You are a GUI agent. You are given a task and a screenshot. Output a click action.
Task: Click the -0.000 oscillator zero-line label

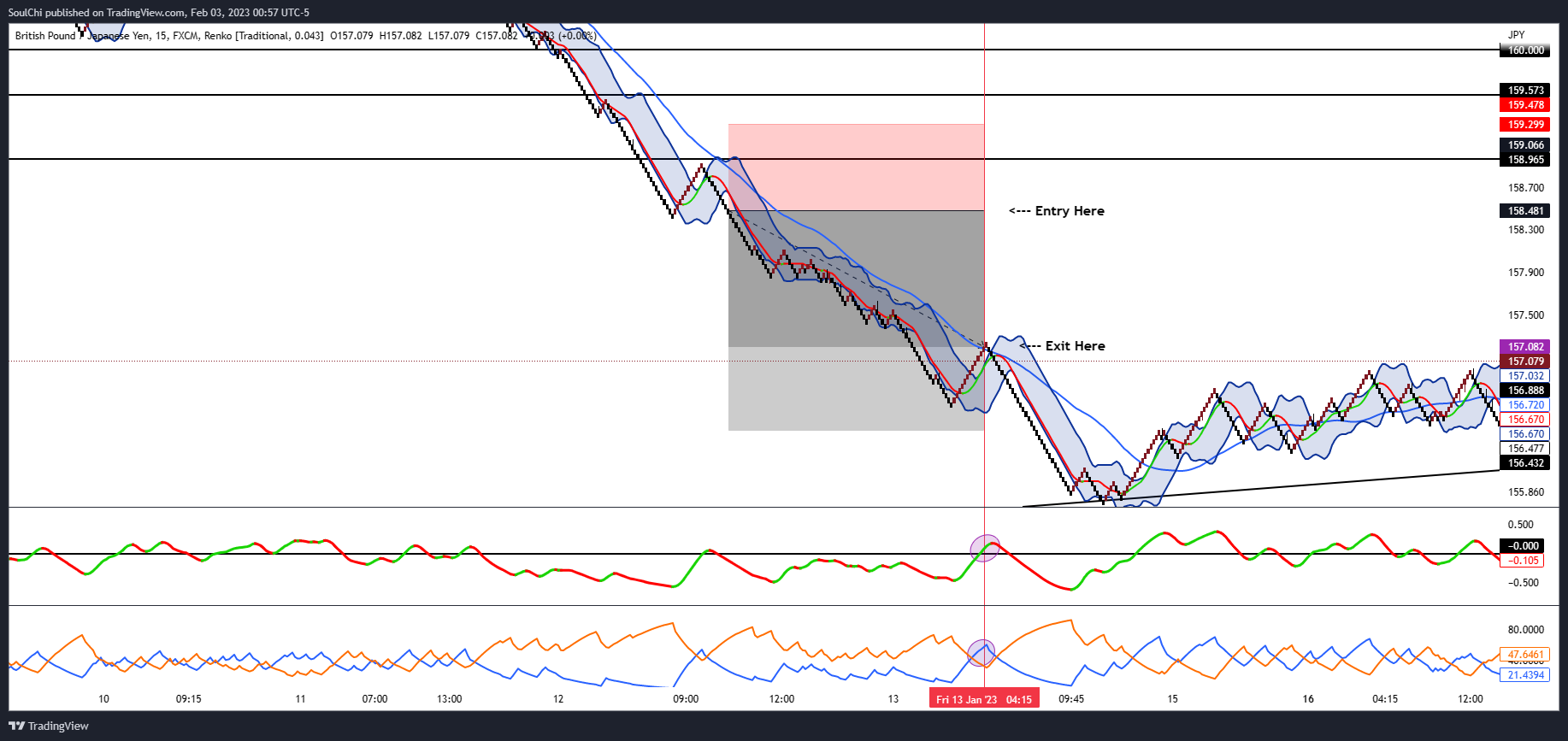[x=1523, y=546]
